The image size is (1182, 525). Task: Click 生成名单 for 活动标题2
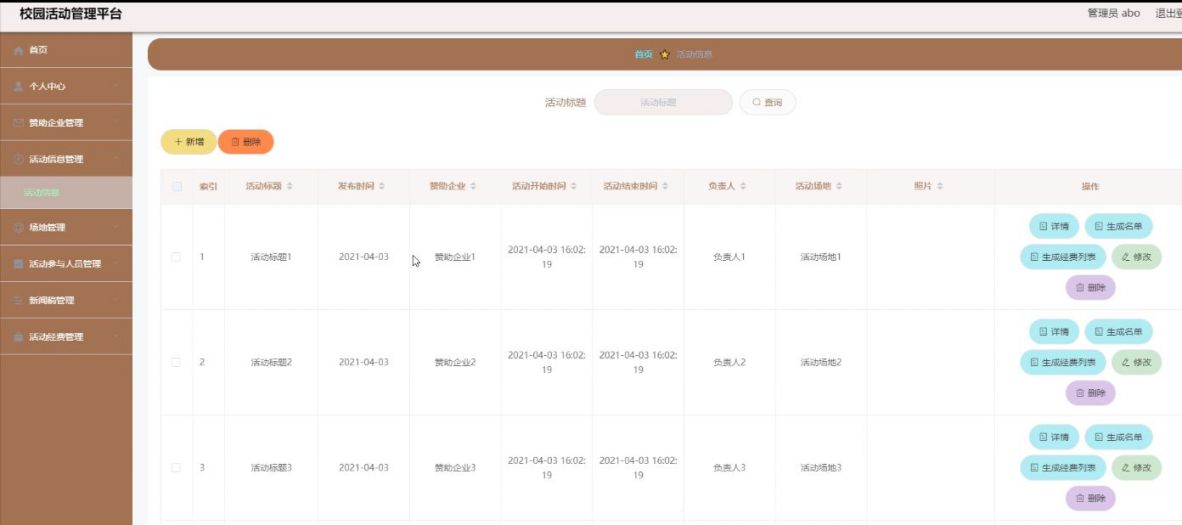1118,331
